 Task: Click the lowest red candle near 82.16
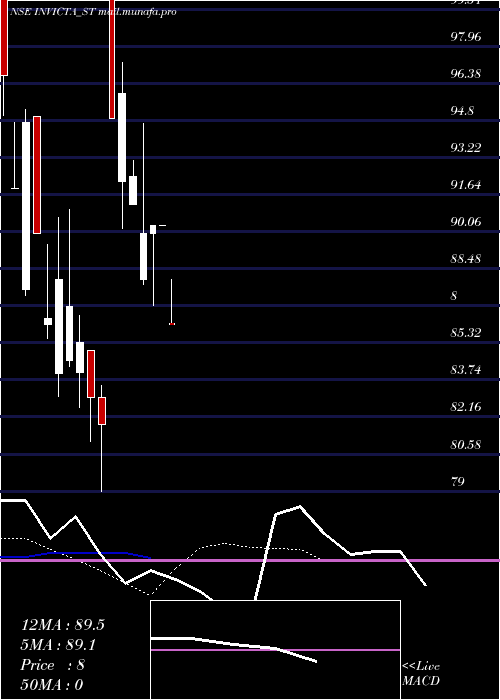102,411
